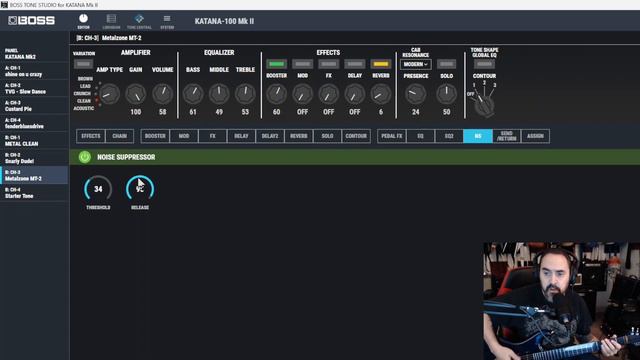640x360 pixels.
Task: Select B: CH-1 METAL CLEAN patch
Action: tap(34, 141)
